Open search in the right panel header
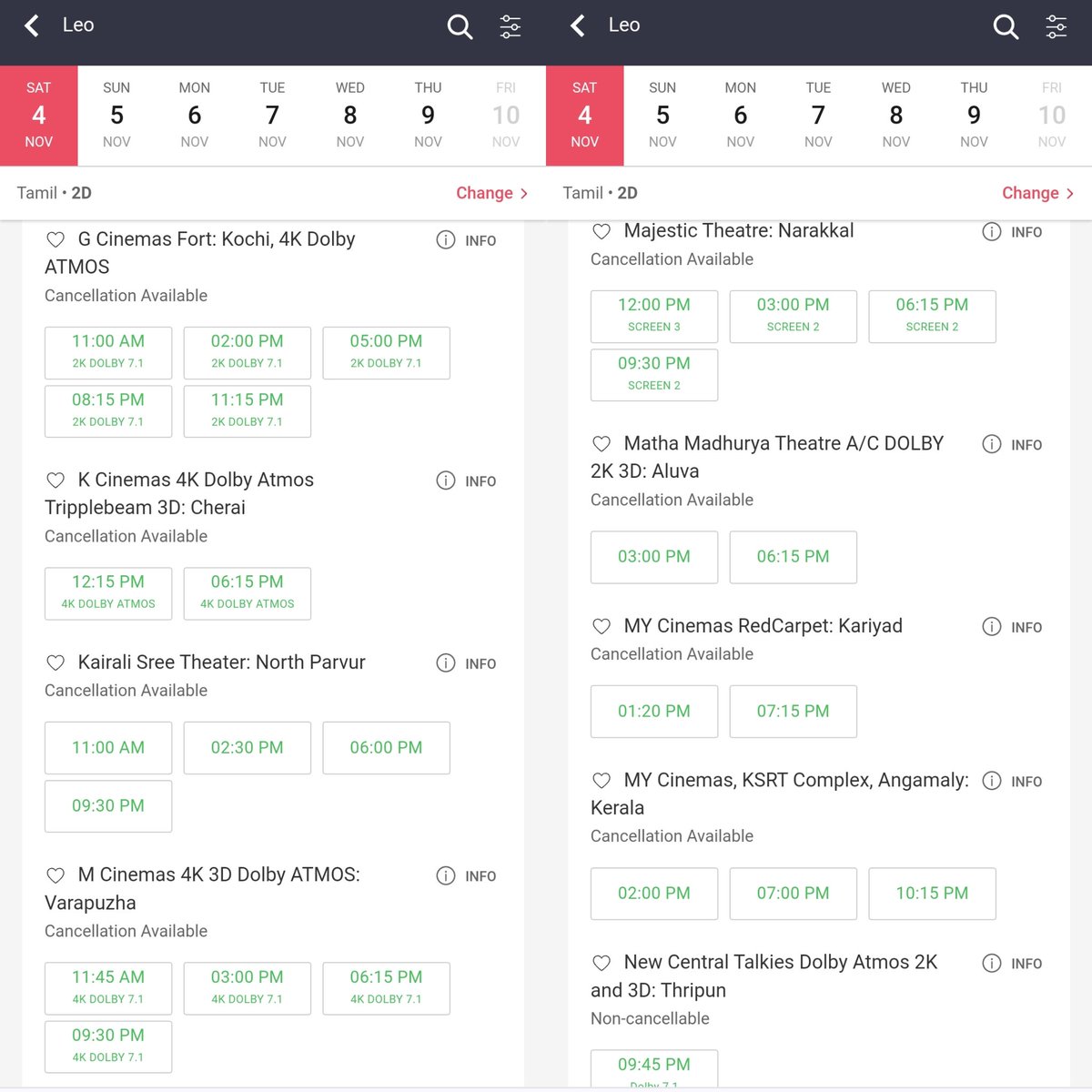1092x1092 pixels. click(1006, 26)
